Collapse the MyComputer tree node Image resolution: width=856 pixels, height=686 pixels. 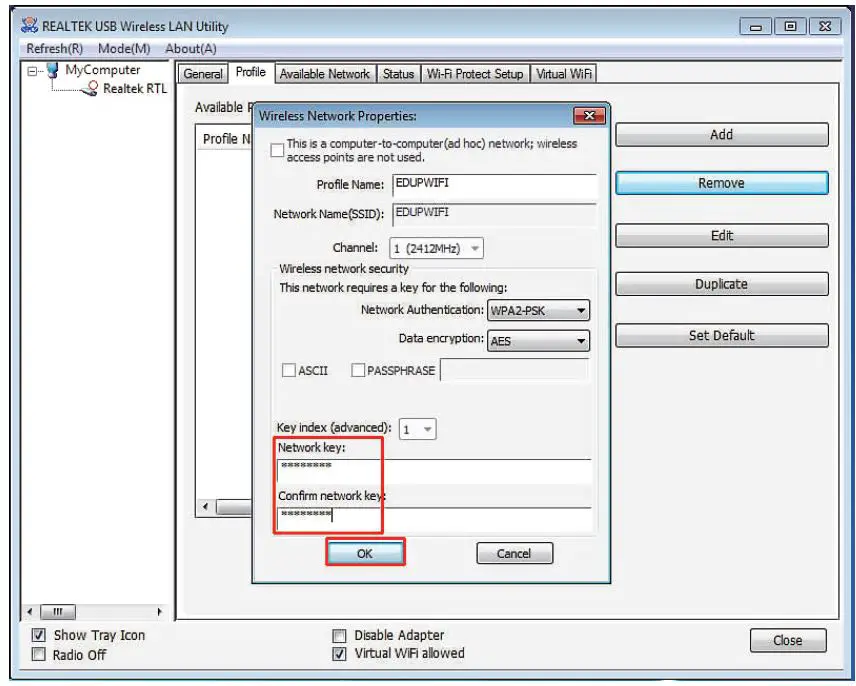pos(33,71)
